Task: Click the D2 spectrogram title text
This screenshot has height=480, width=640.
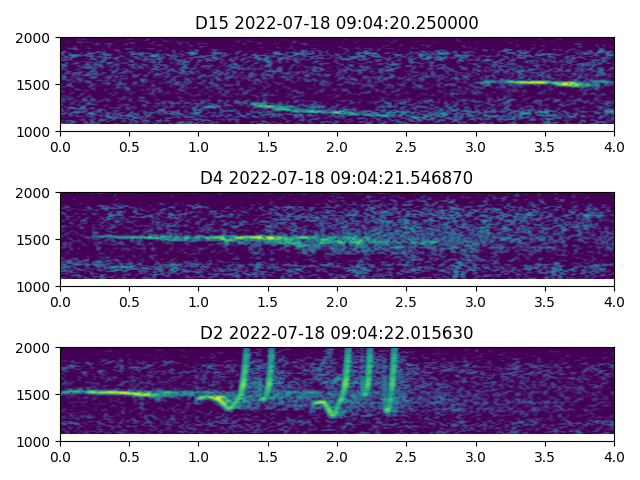Action: point(337,333)
